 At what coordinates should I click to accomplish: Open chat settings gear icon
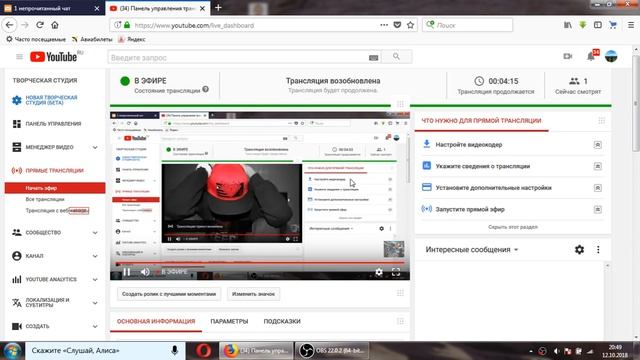pos(579,249)
